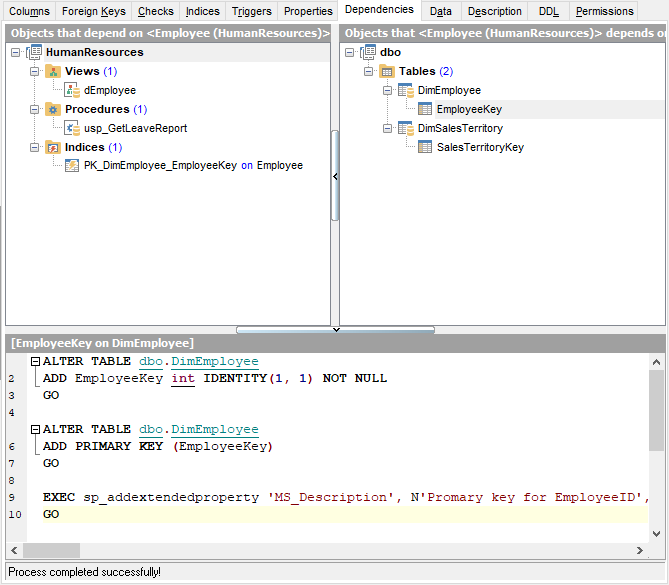This screenshot has width=669, height=585.
Task: Click the dEmployee view icon
Action: 72,90
